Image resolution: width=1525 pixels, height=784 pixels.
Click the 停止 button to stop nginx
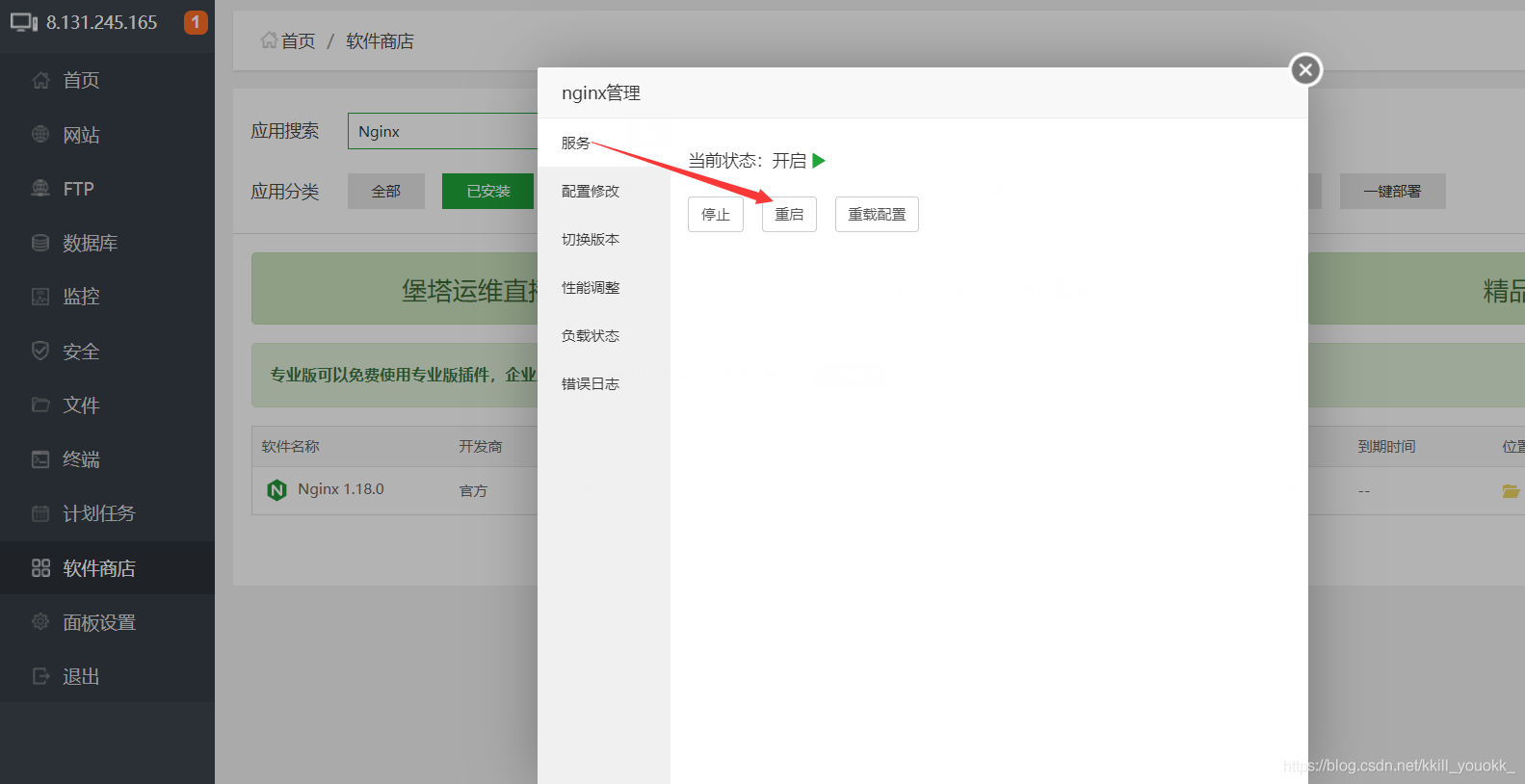pos(716,214)
